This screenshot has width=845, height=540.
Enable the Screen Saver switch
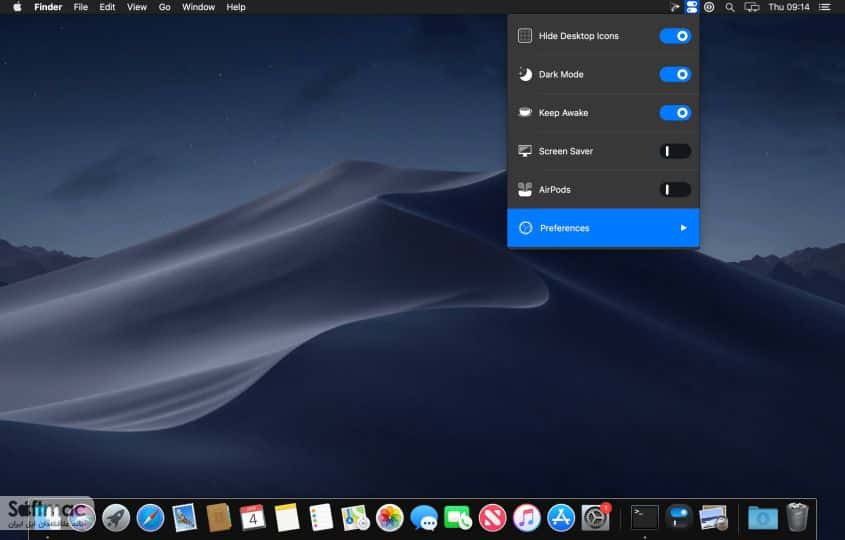pos(675,151)
